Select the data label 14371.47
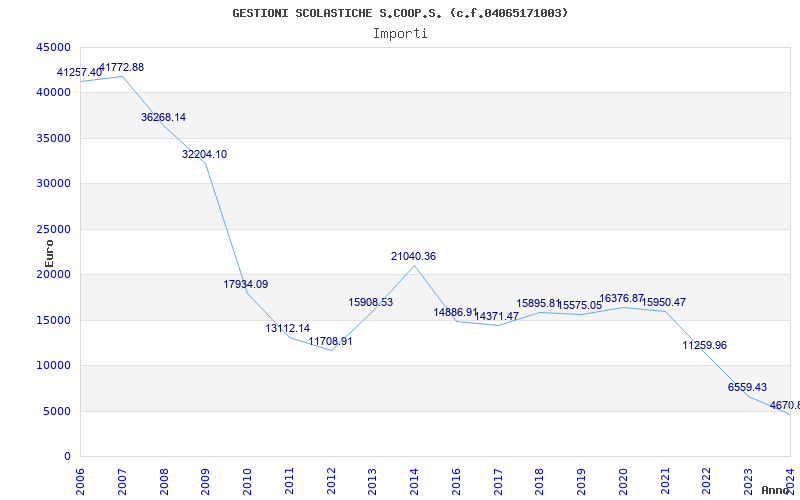 496,316
